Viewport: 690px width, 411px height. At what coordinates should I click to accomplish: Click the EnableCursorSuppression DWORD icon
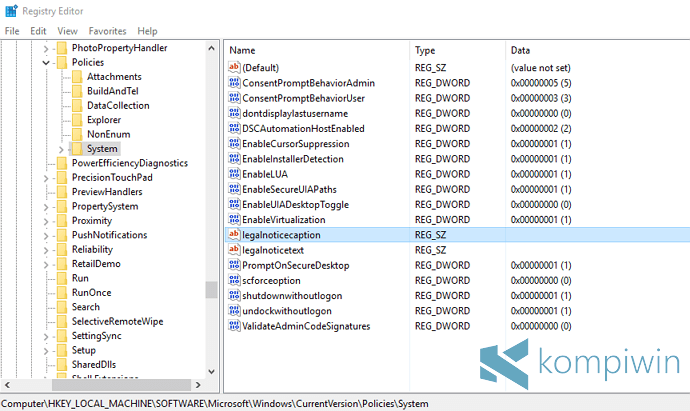pyautogui.click(x=234, y=143)
